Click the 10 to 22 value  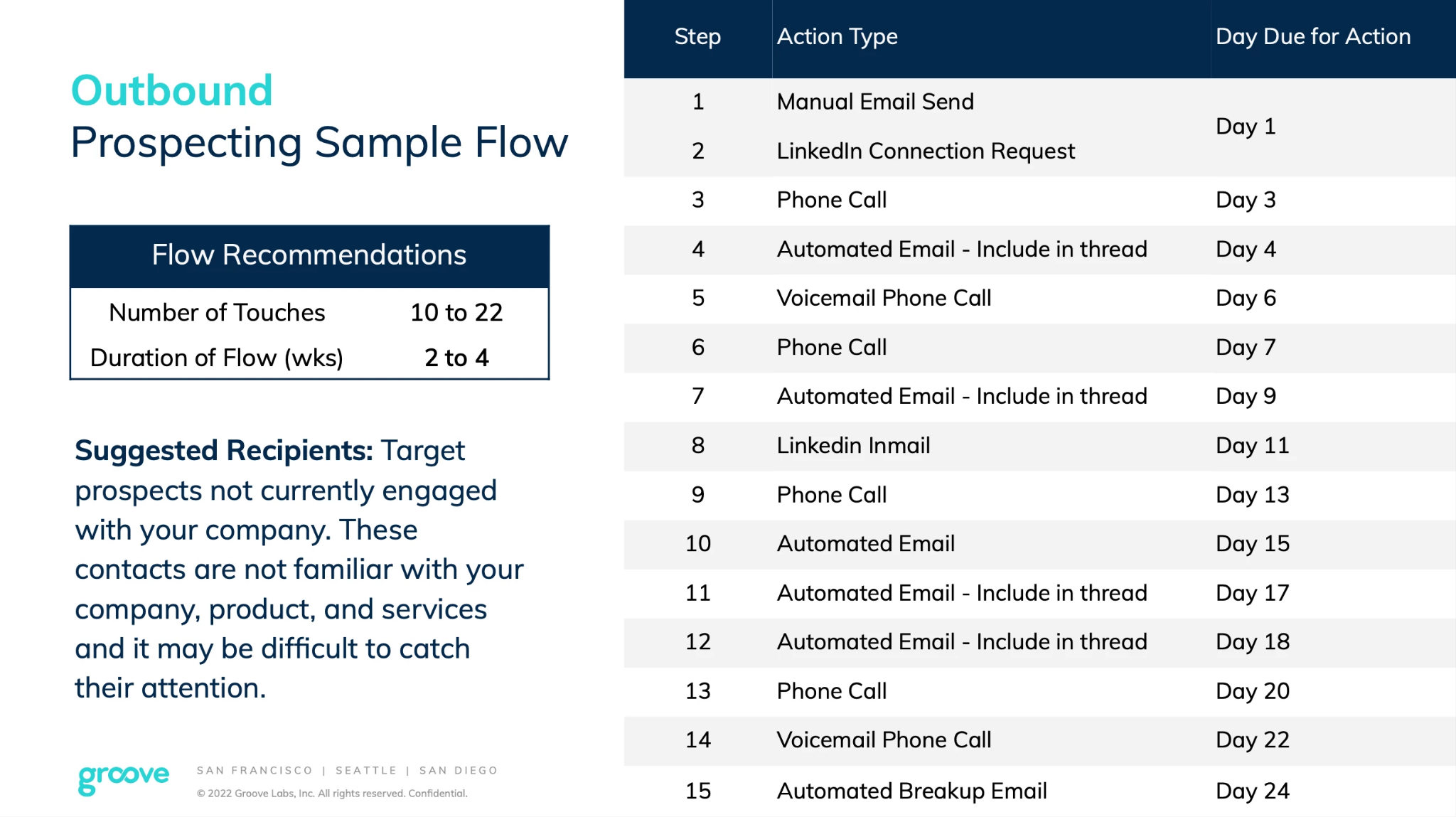click(456, 312)
